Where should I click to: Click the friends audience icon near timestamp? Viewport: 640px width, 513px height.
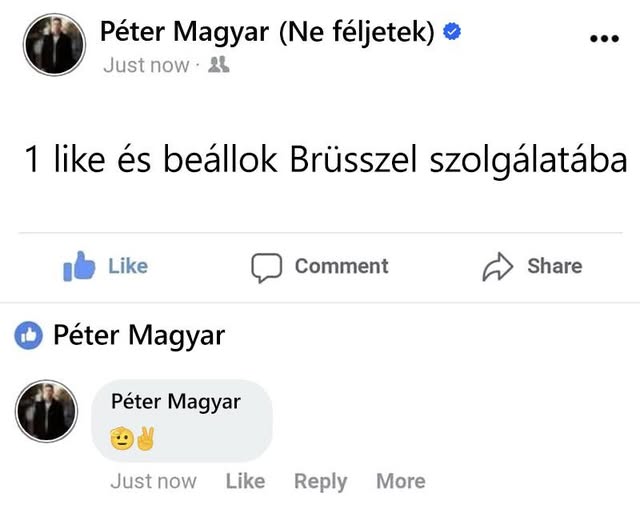(x=220, y=65)
